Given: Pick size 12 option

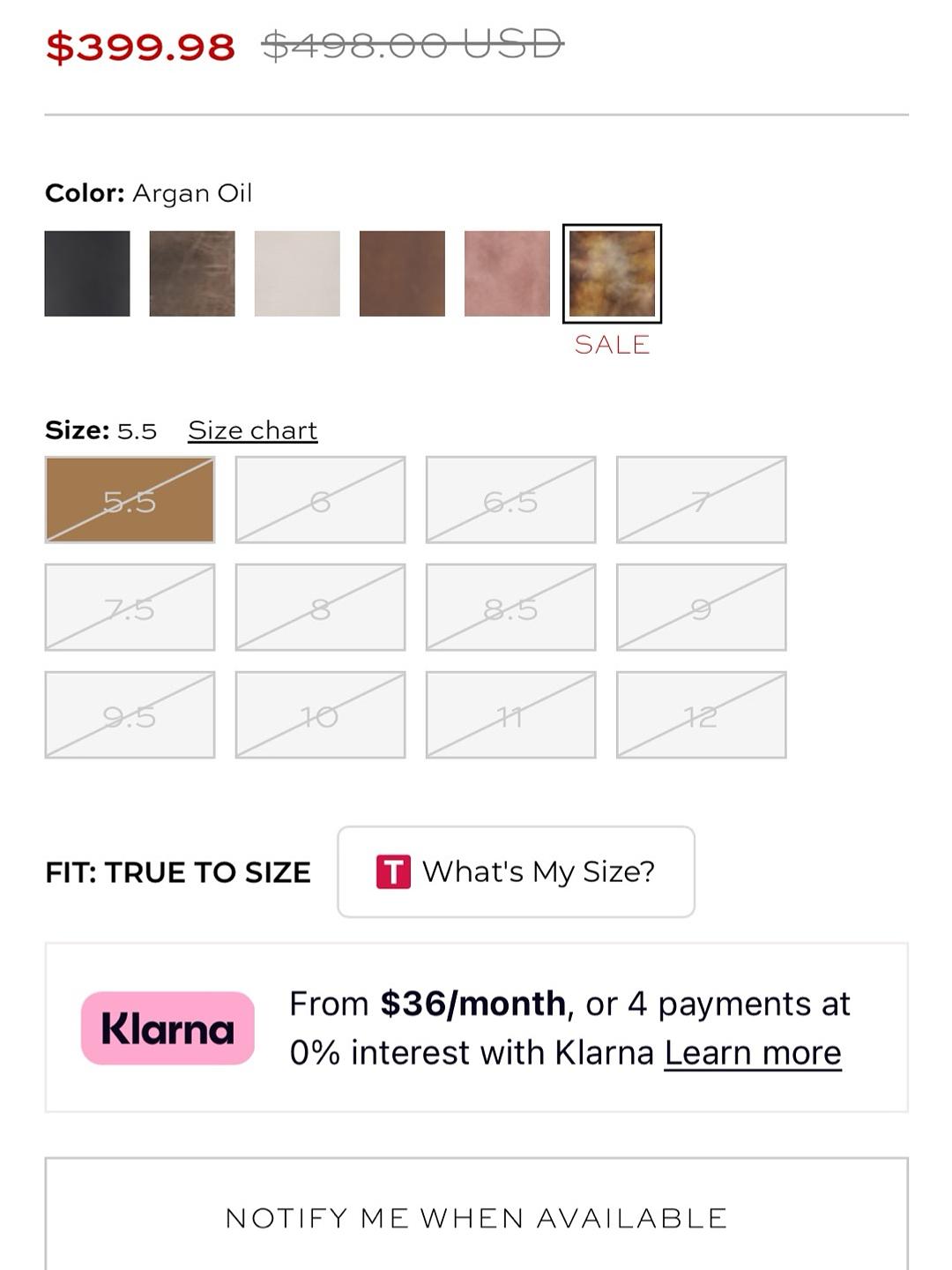Looking at the screenshot, I should tap(701, 714).
